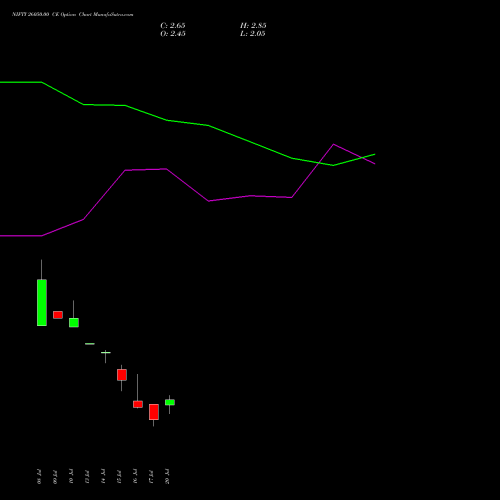Select the tallest green candlestick body
The width and height of the screenshot is (500, 500).
click(42, 303)
